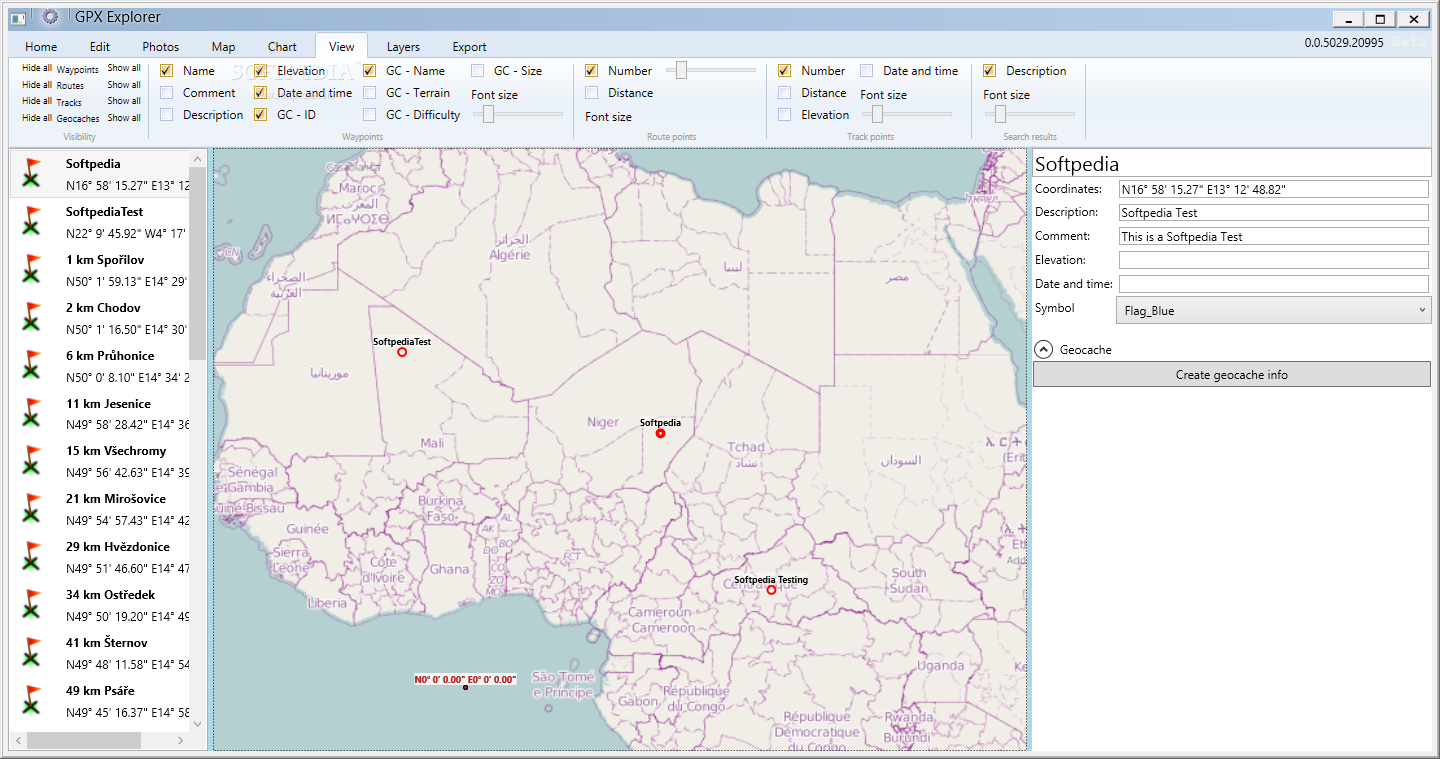Click the gear settings icon in title bar
The height and width of the screenshot is (759, 1440).
coord(50,17)
